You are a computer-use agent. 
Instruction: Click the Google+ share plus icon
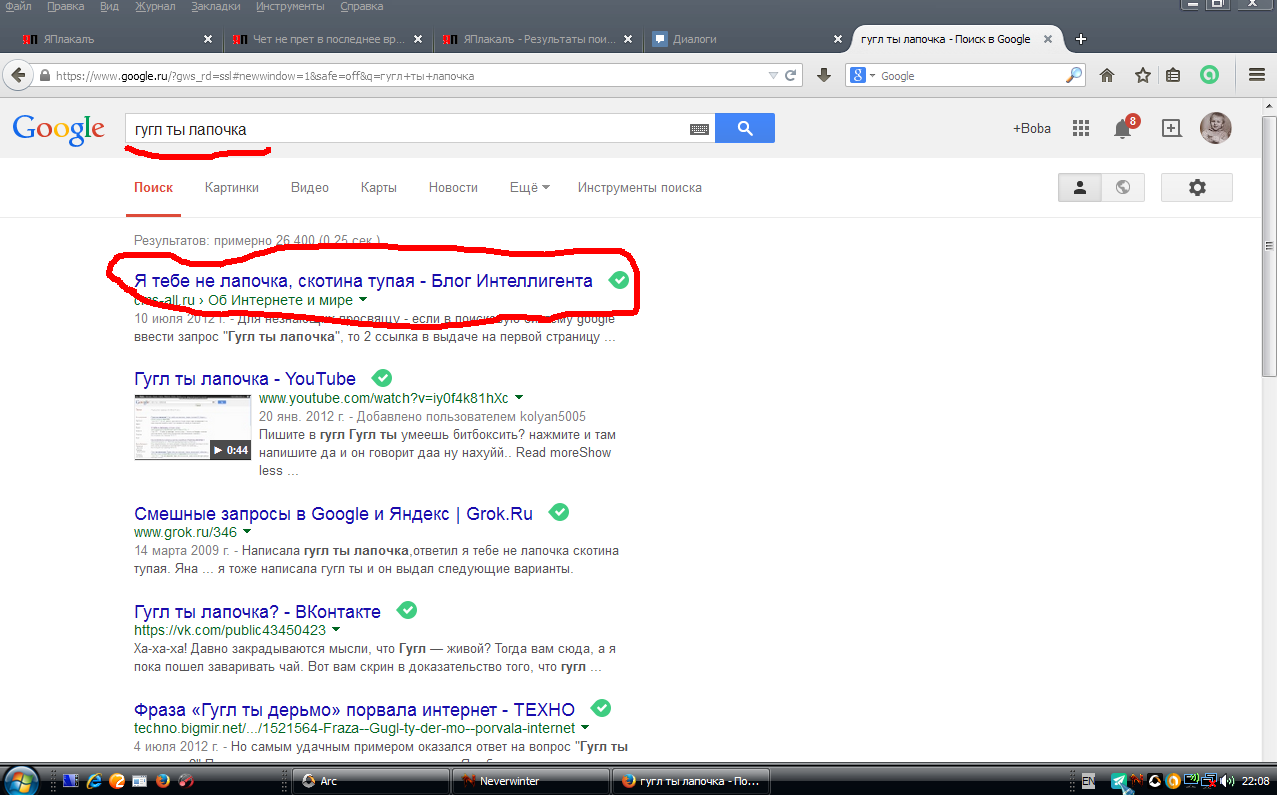pos(1170,128)
